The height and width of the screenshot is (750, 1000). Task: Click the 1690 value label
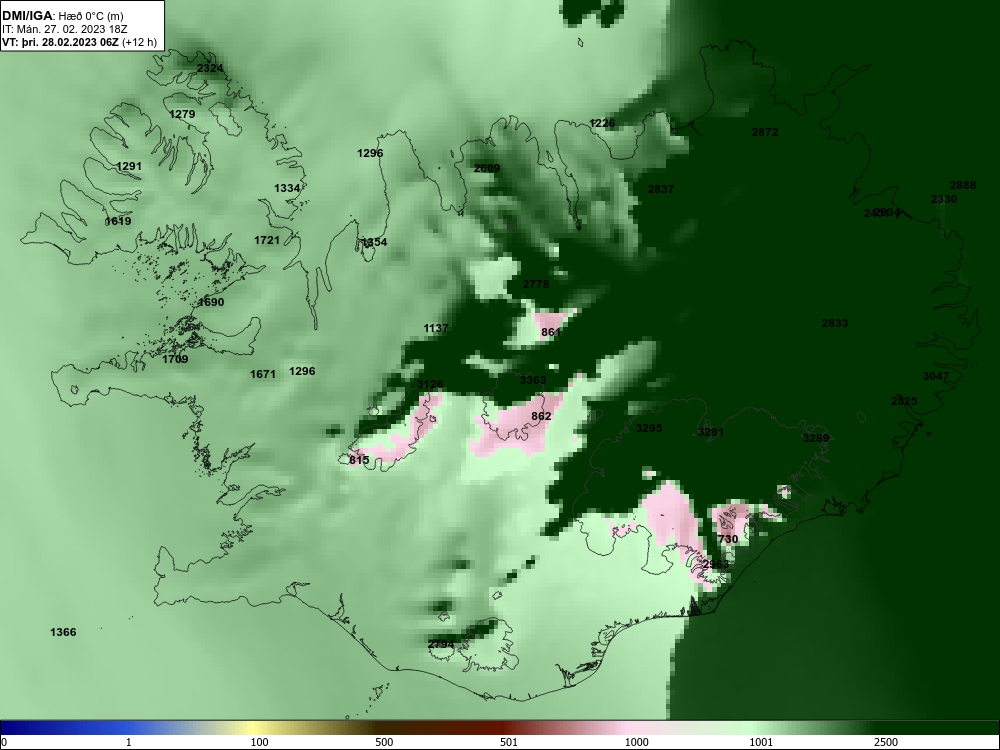click(210, 302)
